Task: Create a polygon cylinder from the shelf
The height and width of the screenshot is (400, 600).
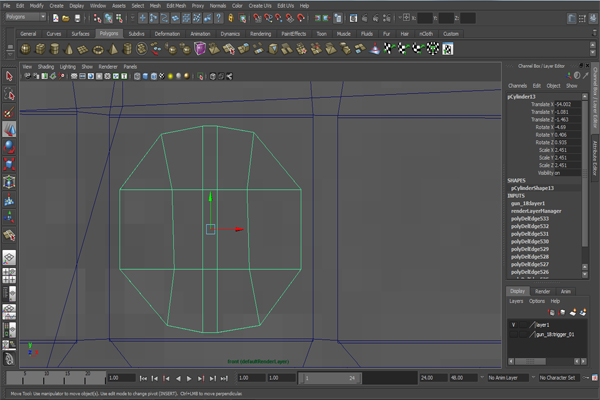Action: pos(54,49)
